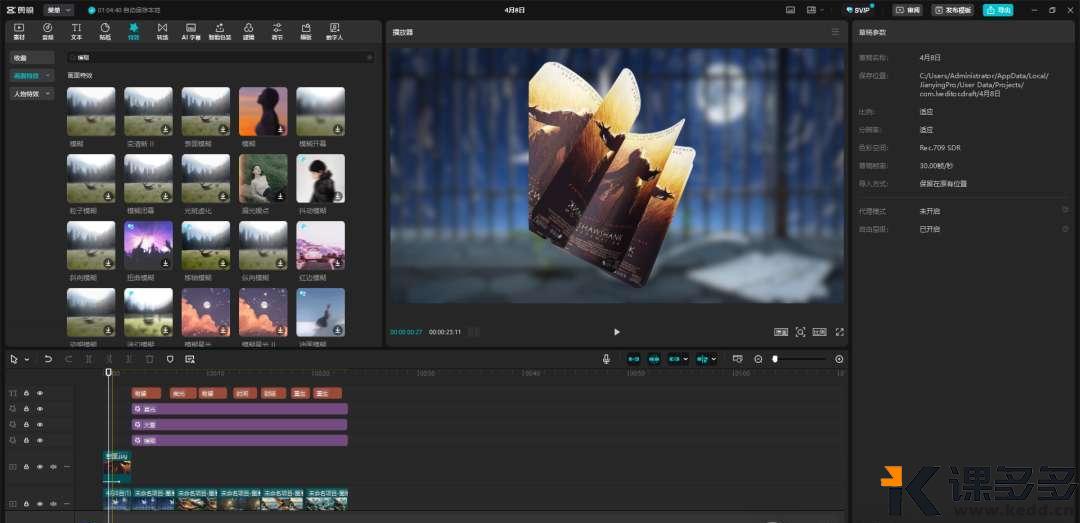1080x523 pixels.
Task: Select the top purple effect clip
Action: [x=240, y=409]
